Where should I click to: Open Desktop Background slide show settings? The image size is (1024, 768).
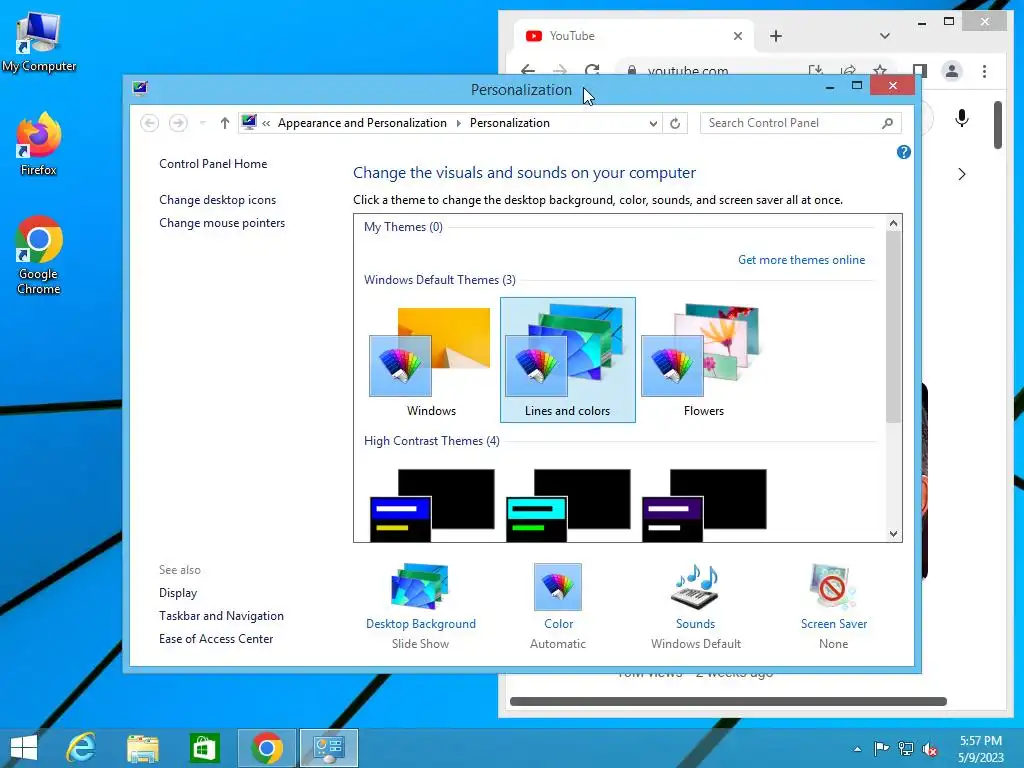click(420, 586)
